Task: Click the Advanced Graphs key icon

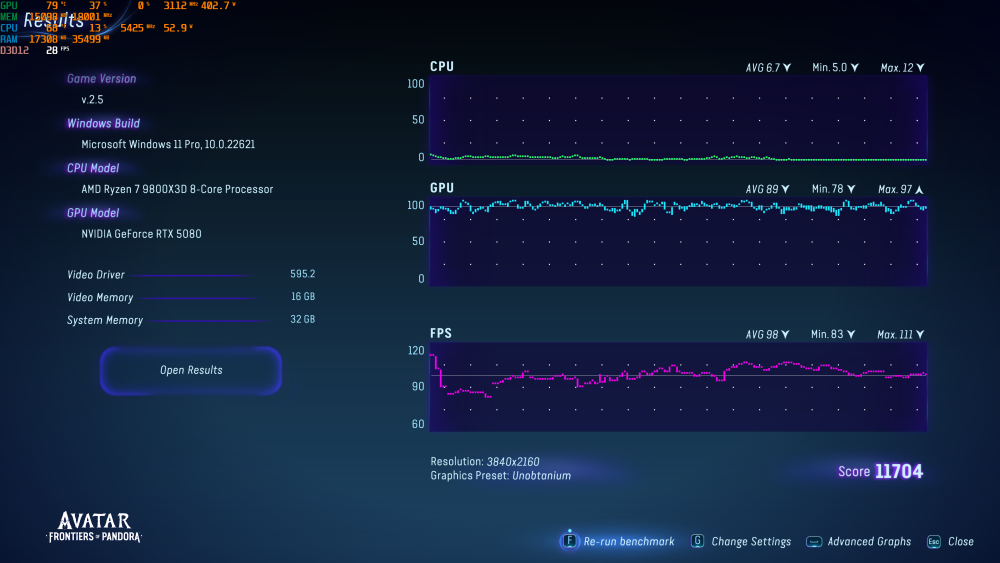Action: [814, 541]
